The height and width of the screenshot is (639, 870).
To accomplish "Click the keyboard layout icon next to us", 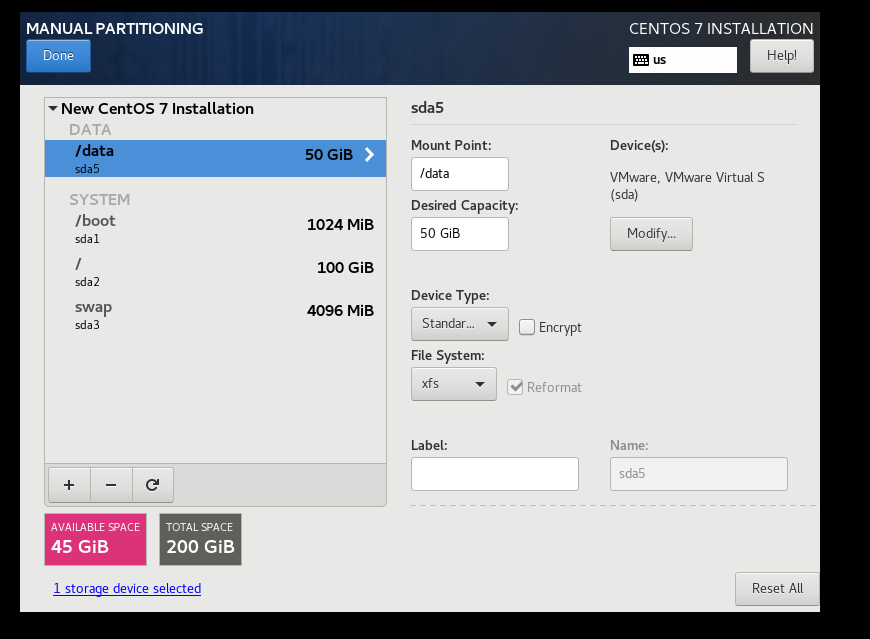I will 641,60.
